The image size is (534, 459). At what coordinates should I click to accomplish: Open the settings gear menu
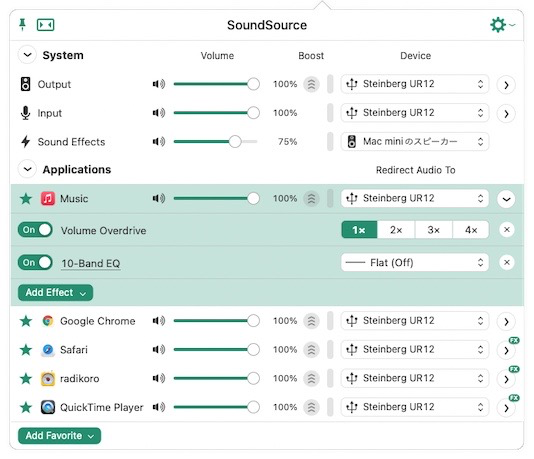tap(502, 25)
